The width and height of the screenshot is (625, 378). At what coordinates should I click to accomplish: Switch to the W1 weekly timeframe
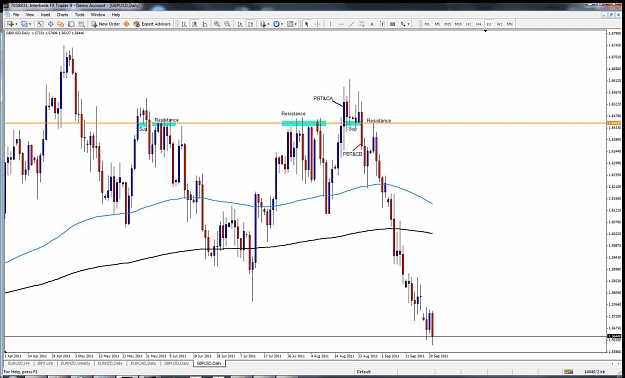click(x=499, y=24)
